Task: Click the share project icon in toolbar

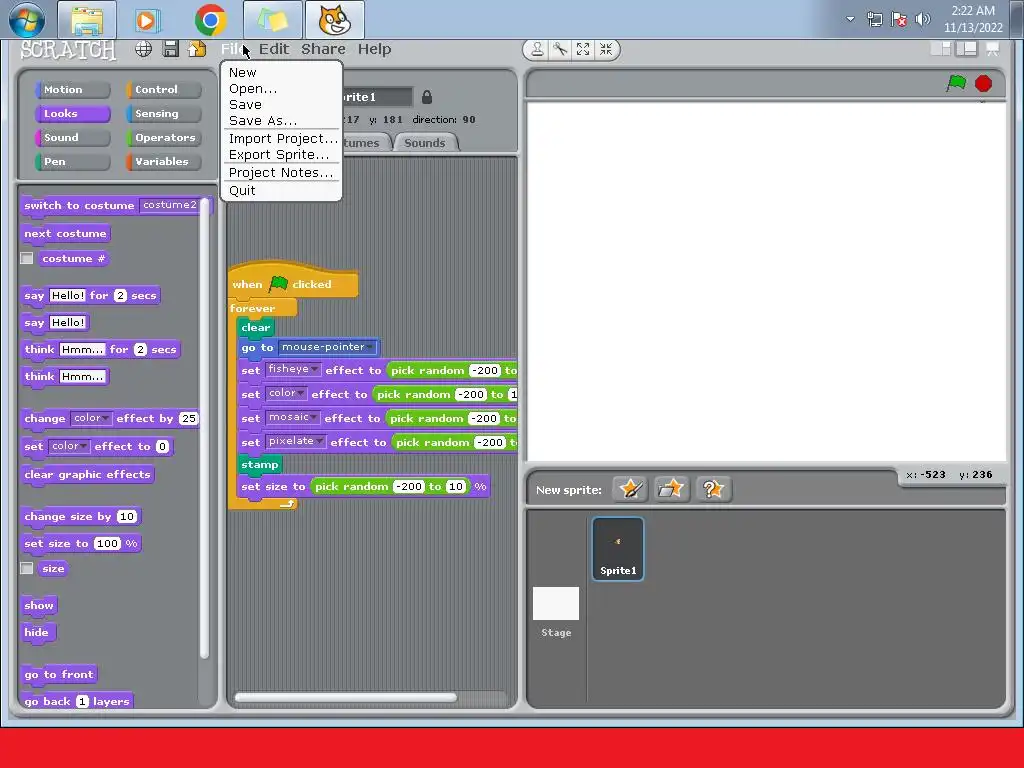Action: 197,49
